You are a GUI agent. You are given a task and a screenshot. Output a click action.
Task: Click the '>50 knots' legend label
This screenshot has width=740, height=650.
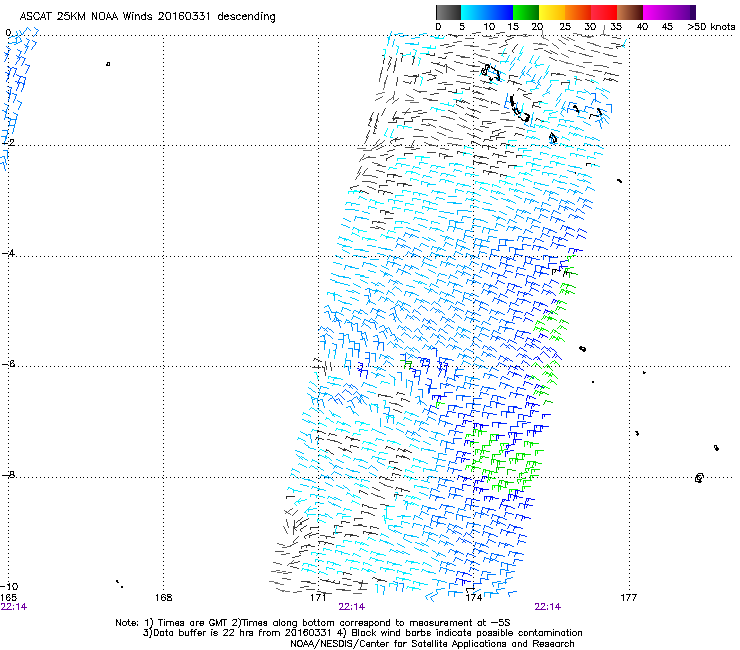[711, 27]
